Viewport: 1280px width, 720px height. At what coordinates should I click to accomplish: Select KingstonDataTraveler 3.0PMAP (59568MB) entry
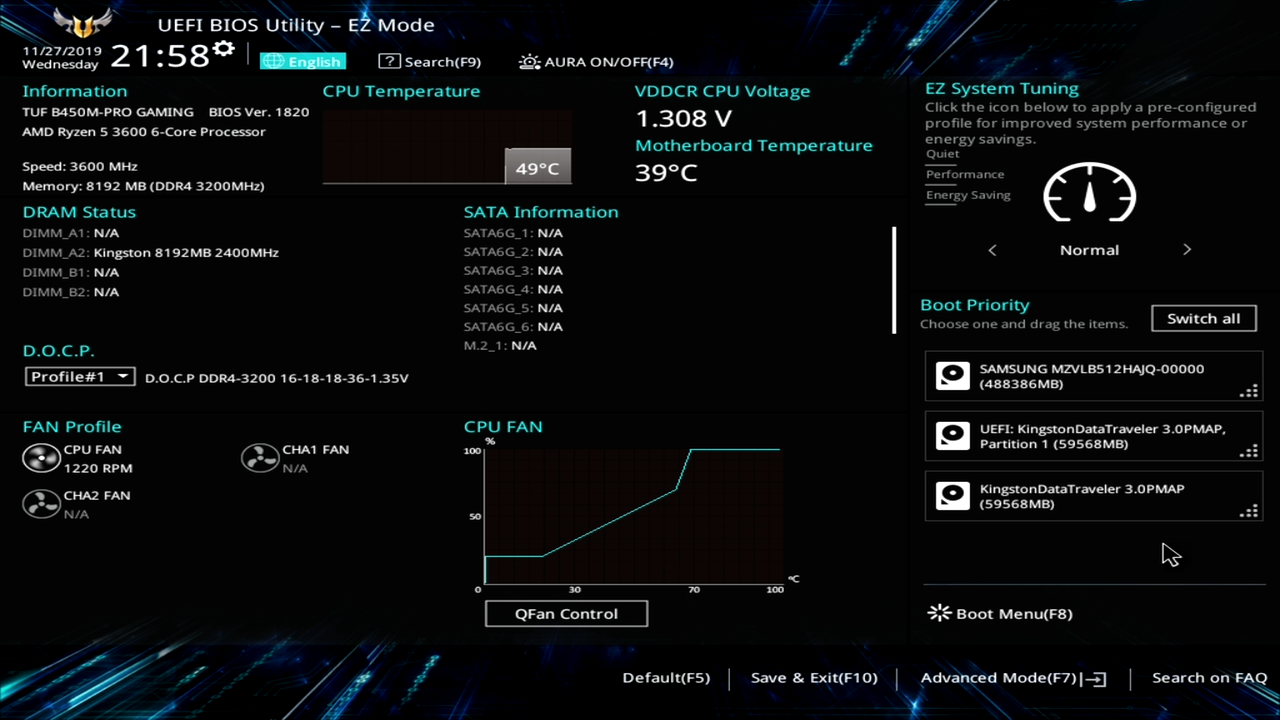click(1094, 496)
